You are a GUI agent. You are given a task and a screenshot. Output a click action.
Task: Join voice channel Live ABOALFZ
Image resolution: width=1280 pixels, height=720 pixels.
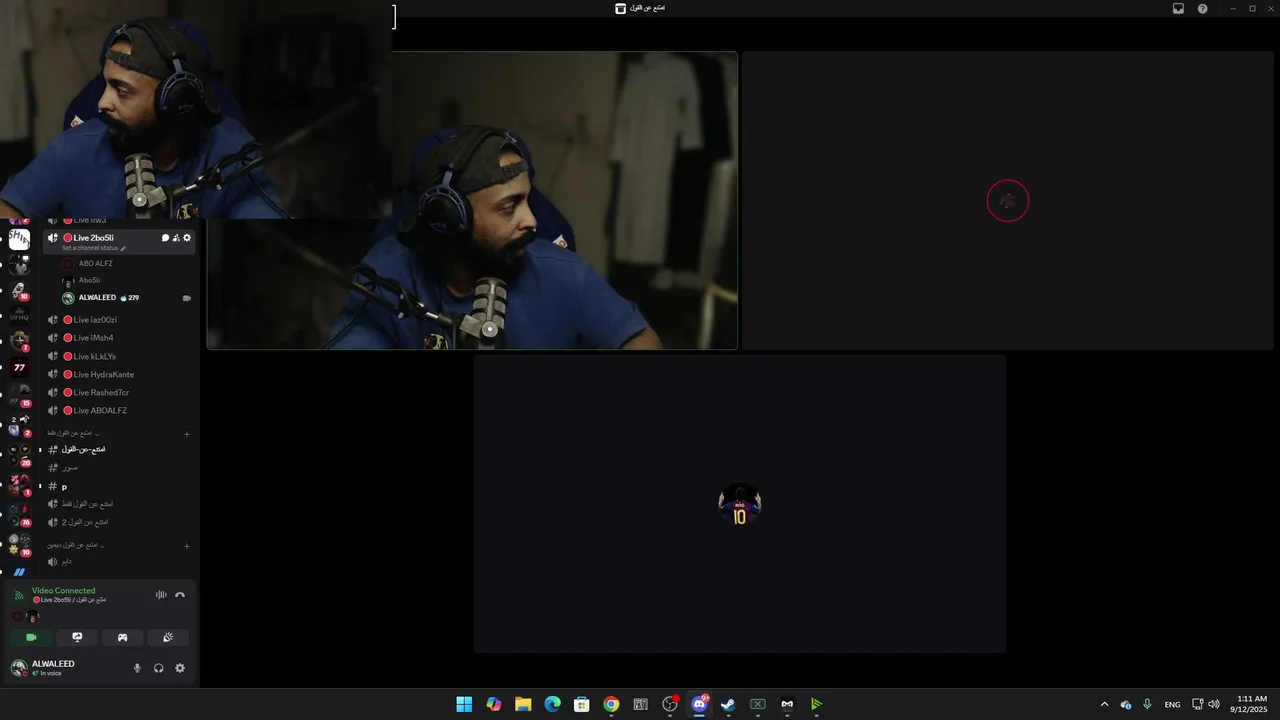[118, 410]
